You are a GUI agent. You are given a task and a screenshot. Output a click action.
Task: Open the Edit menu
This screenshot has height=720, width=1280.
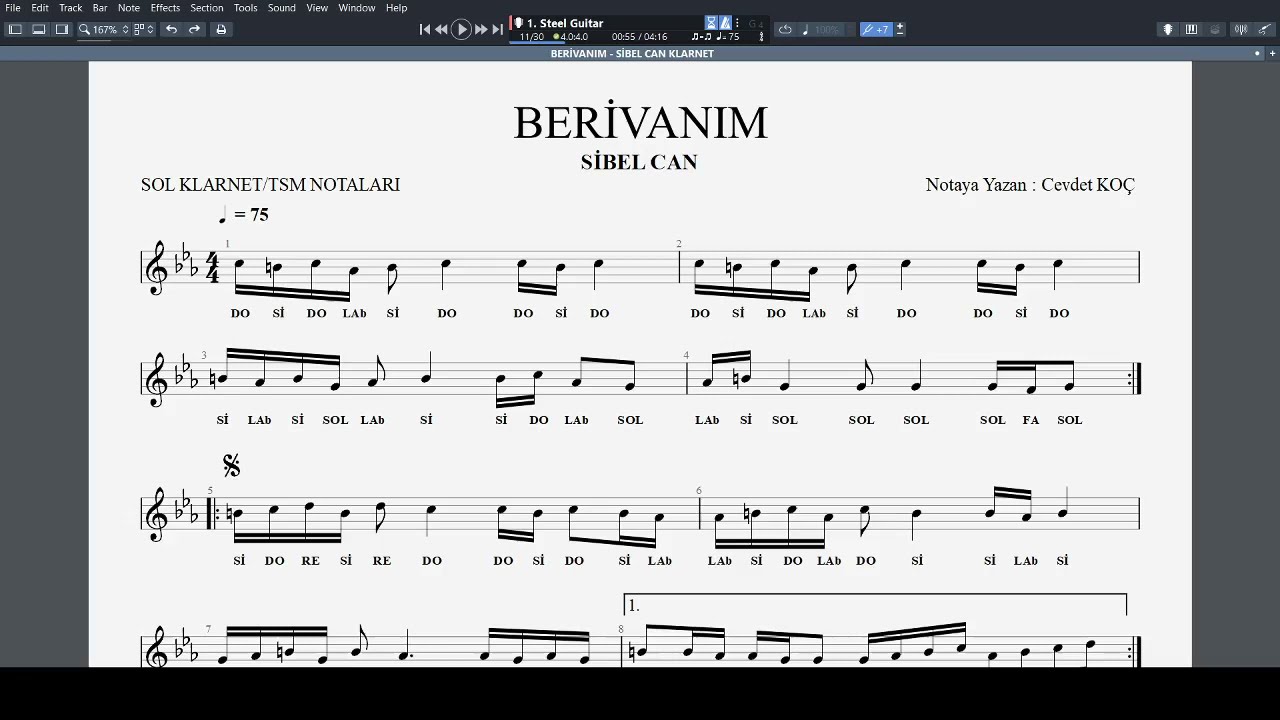tap(40, 8)
